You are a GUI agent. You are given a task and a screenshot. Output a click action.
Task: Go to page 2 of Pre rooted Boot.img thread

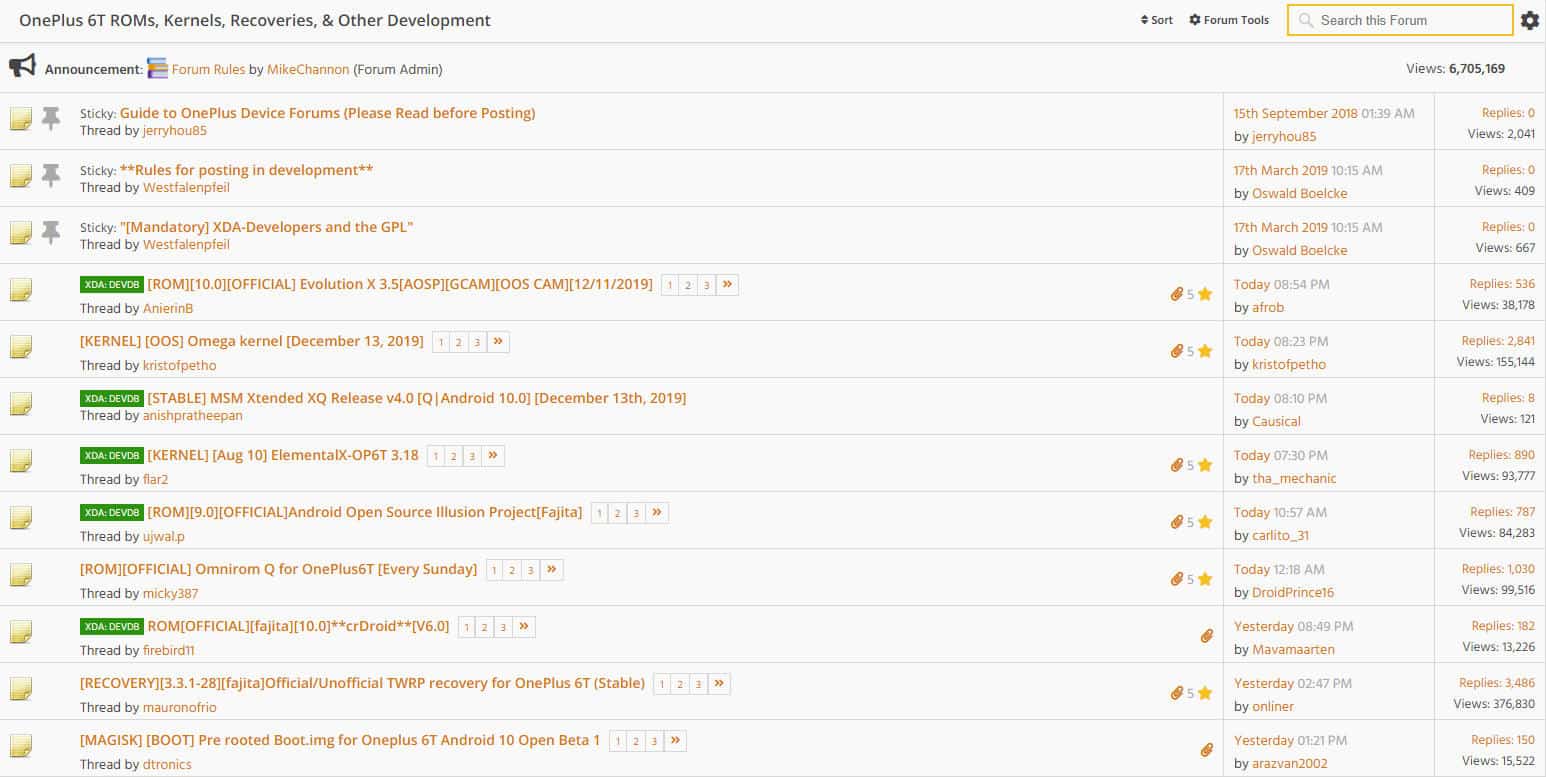tap(636, 742)
